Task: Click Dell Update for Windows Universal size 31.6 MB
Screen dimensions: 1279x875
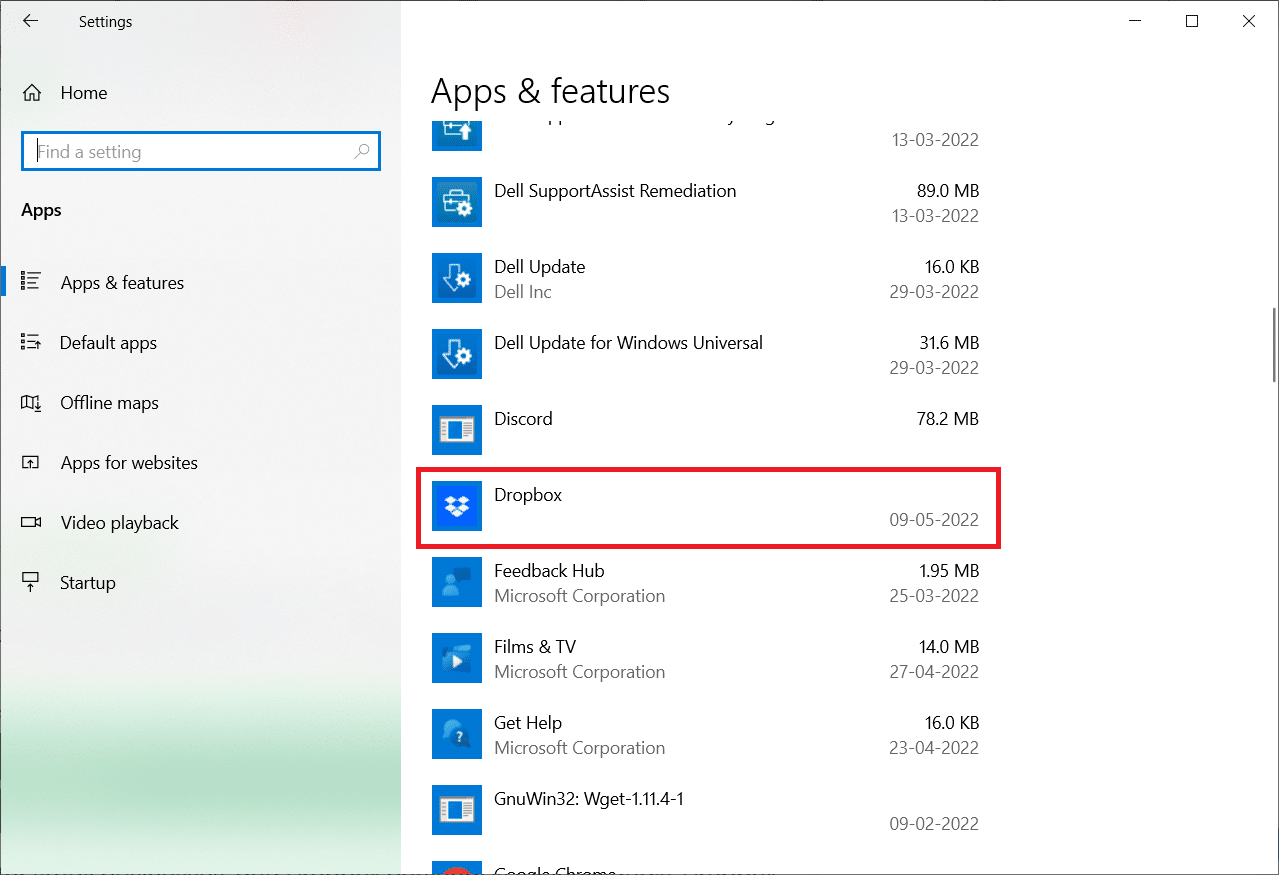Action: click(948, 343)
